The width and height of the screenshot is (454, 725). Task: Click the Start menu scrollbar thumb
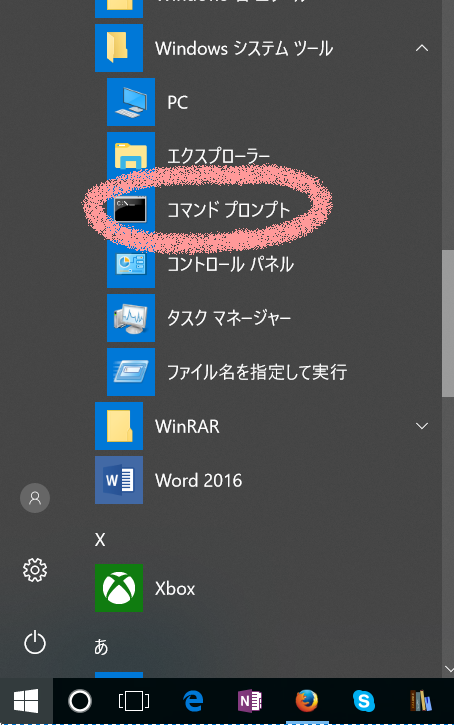[x=448, y=324]
